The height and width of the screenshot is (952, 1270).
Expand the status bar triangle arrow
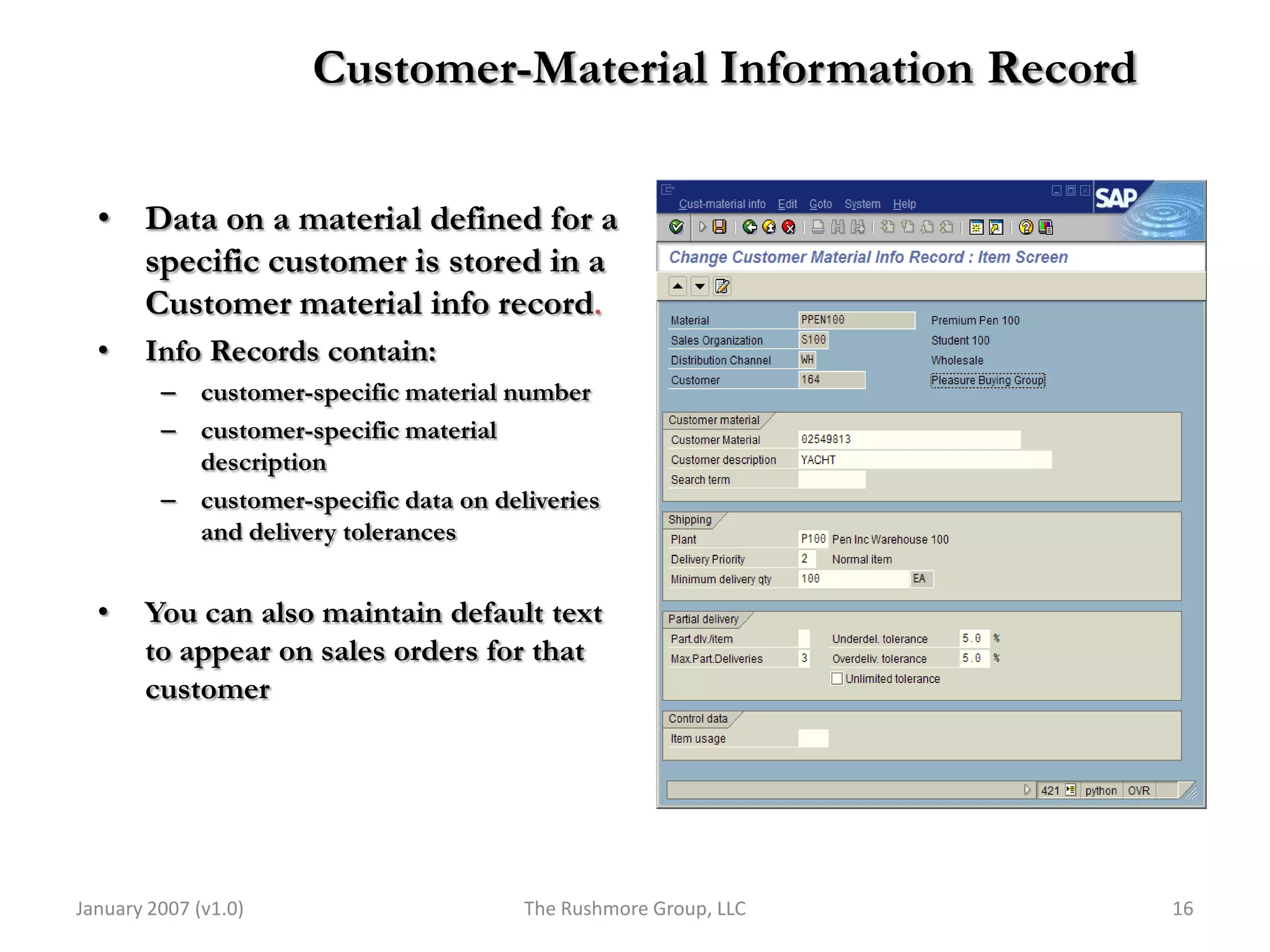[1027, 790]
